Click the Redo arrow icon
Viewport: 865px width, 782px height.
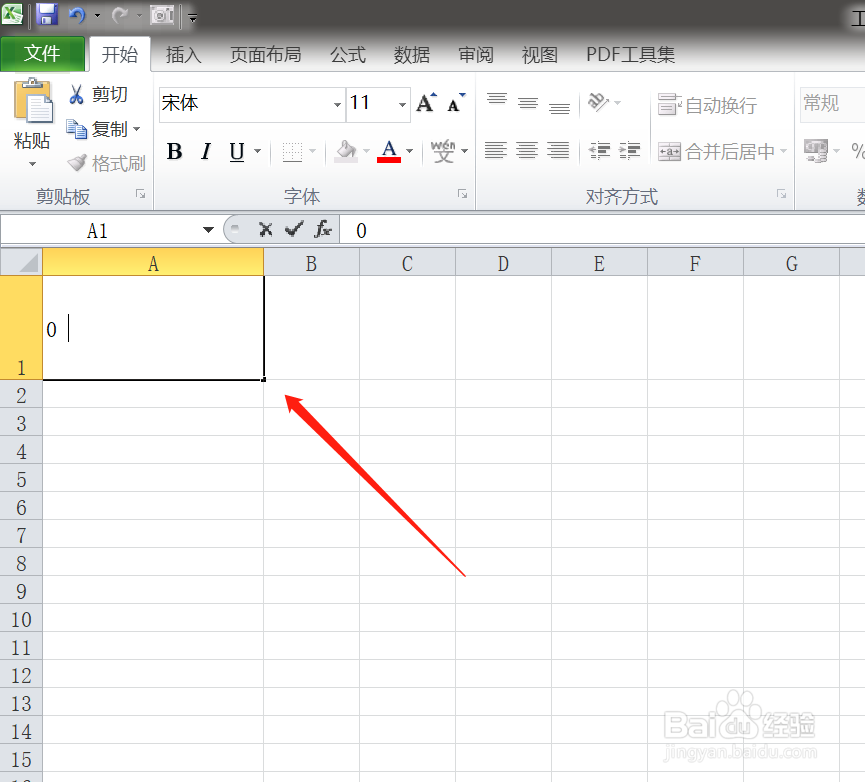click(120, 15)
